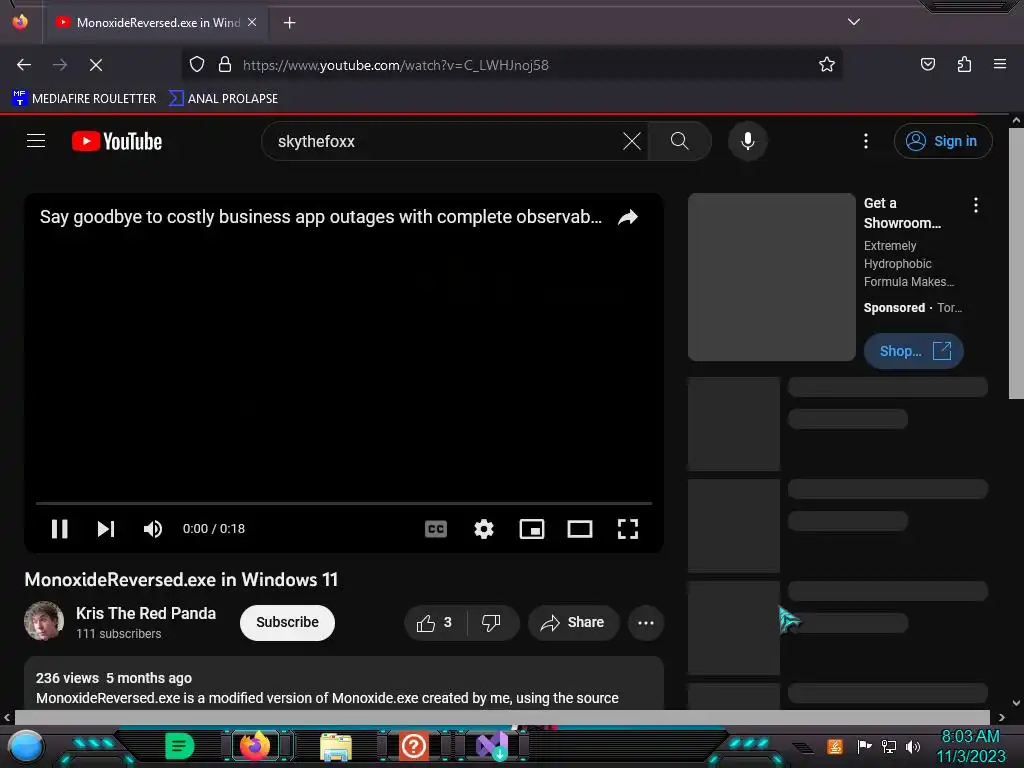
Task: Like the video with thumbs up
Action: click(435, 622)
